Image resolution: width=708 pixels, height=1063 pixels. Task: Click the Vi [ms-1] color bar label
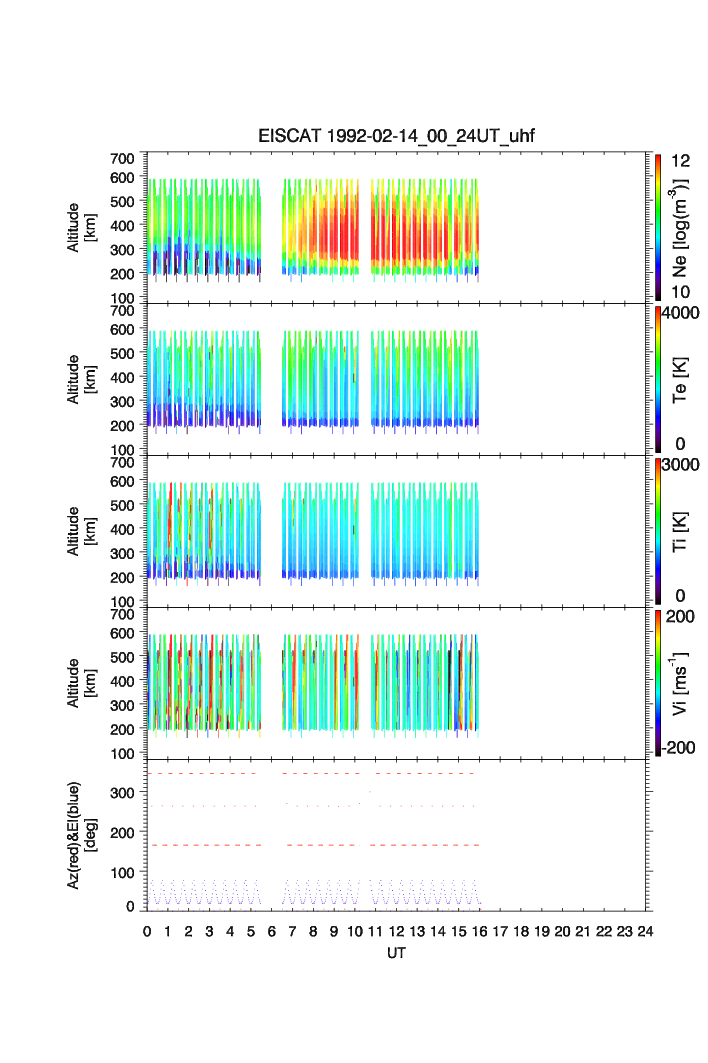679,683
